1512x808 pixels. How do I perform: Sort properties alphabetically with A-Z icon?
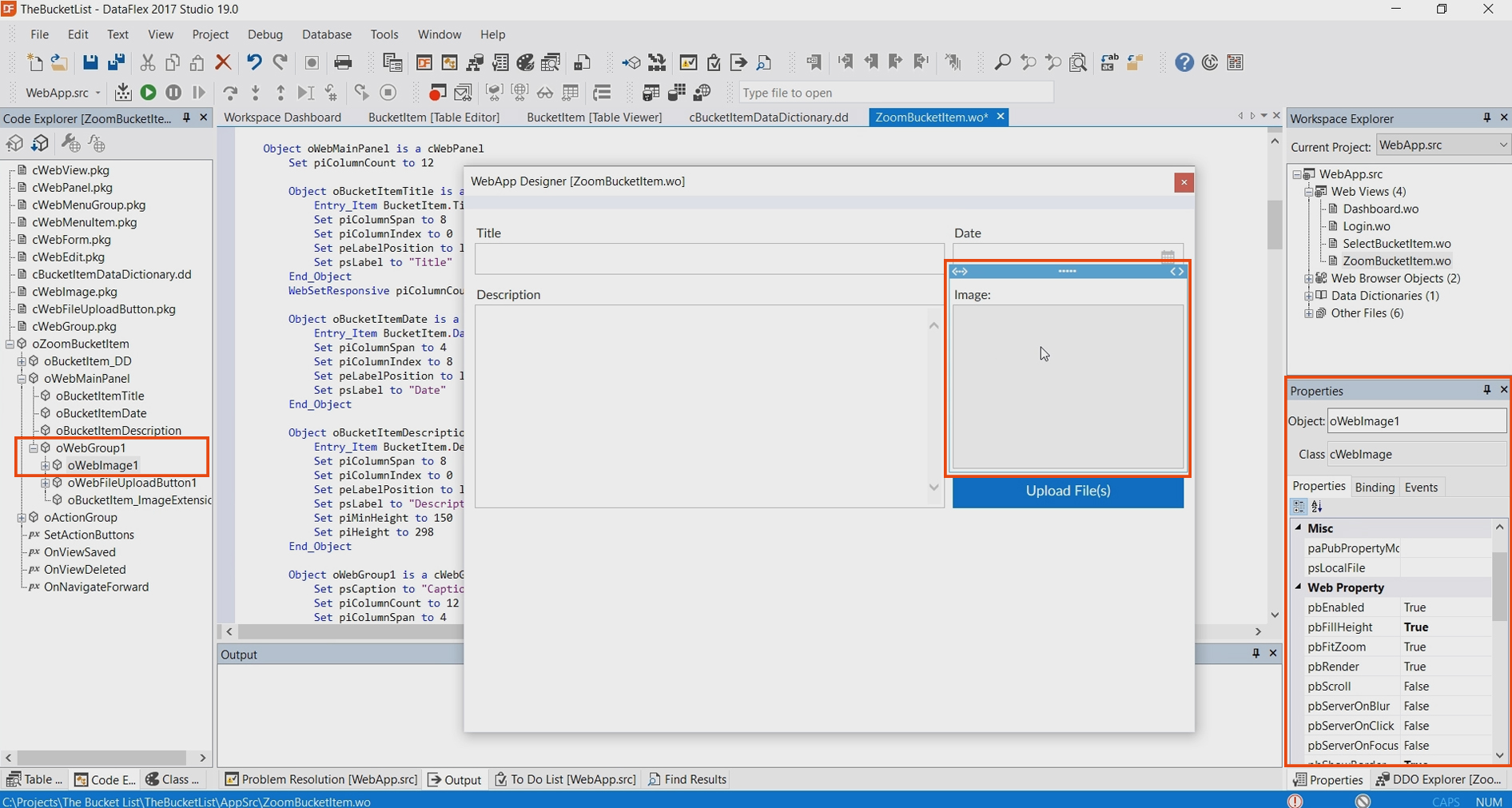(1317, 507)
